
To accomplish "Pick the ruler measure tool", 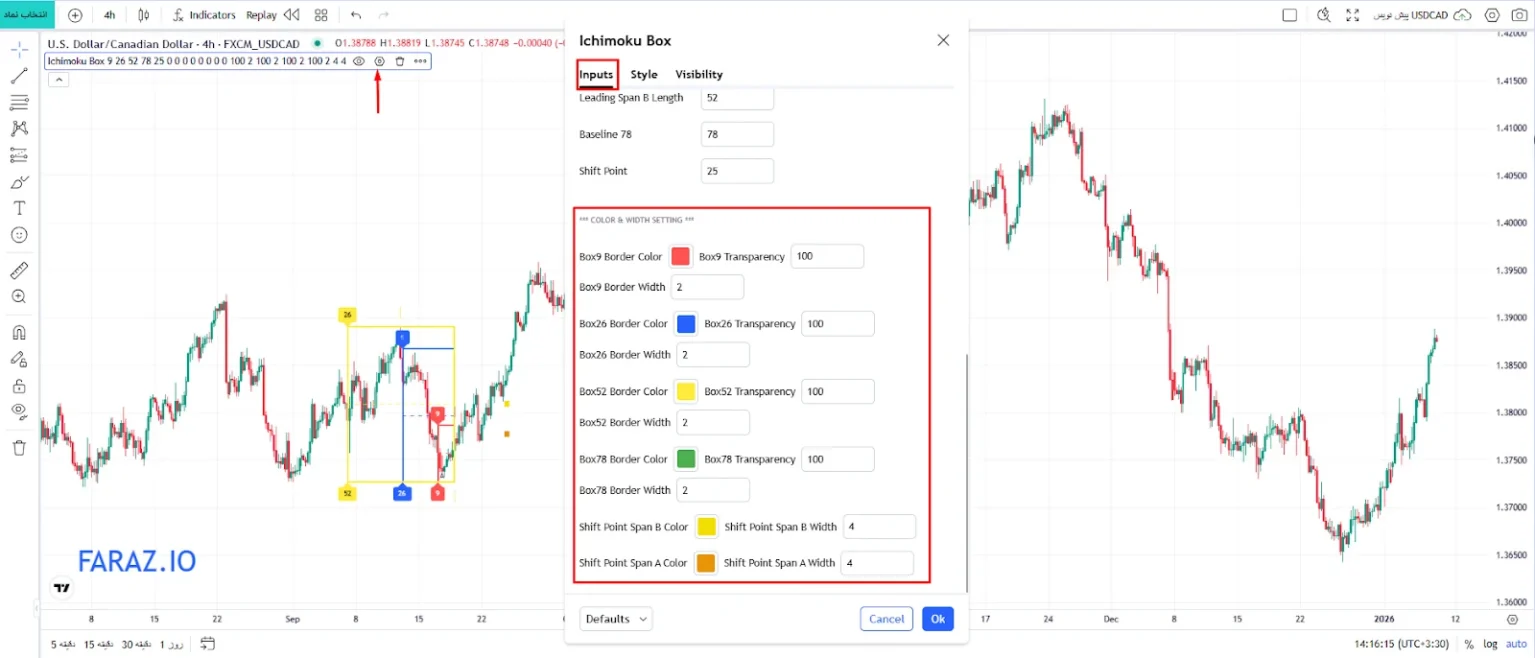I will pos(19,271).
